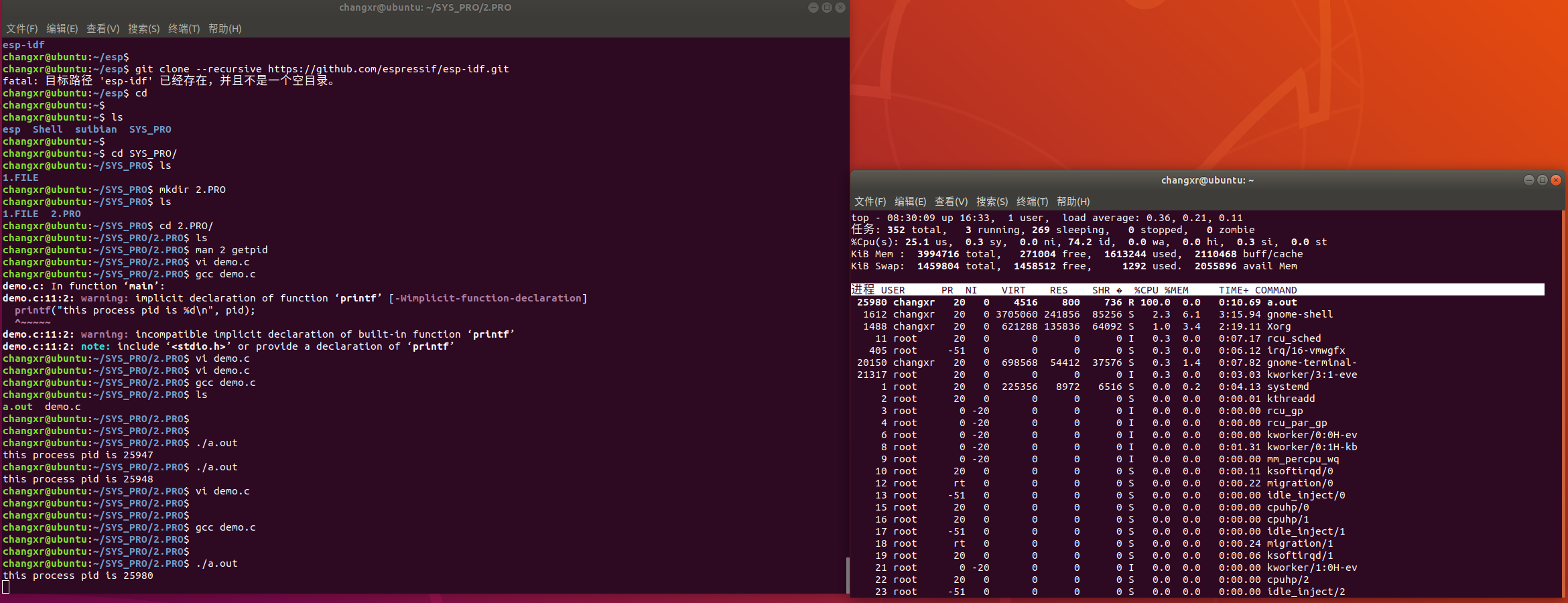Image resolution: width=1568 pixels, height=603 pixels.
Task: Open 搜索(S) menu in top terminal window
Action: click(992, 202)
